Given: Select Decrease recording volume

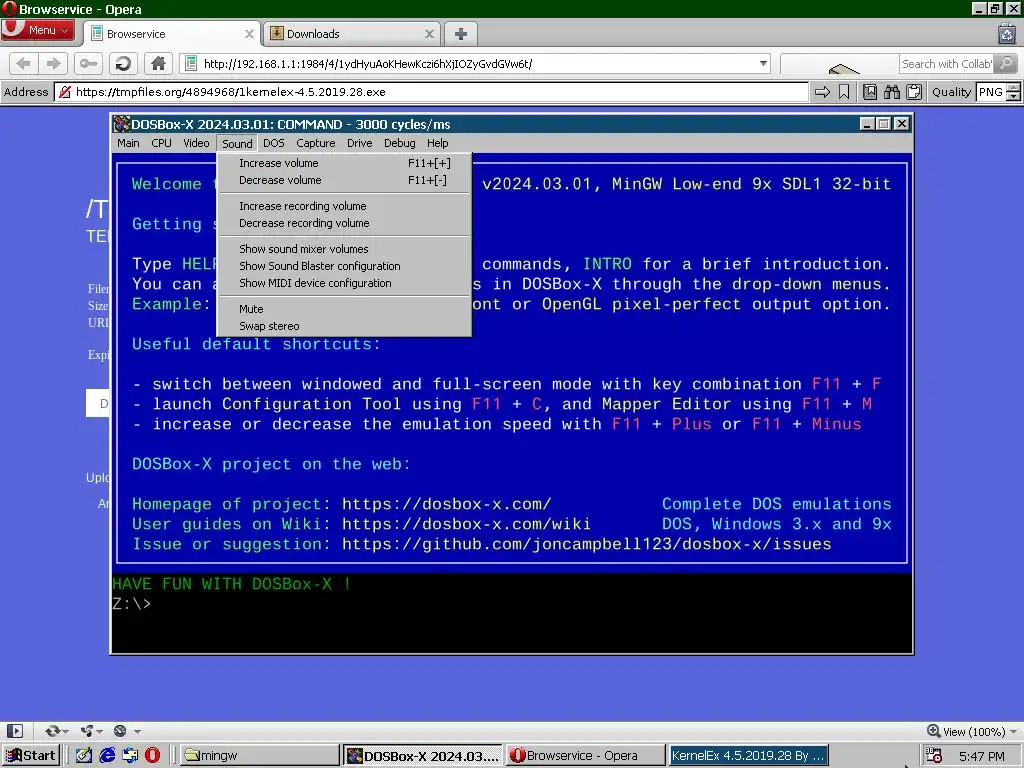Looking at the screenshot, I should [x=344, y=223].
